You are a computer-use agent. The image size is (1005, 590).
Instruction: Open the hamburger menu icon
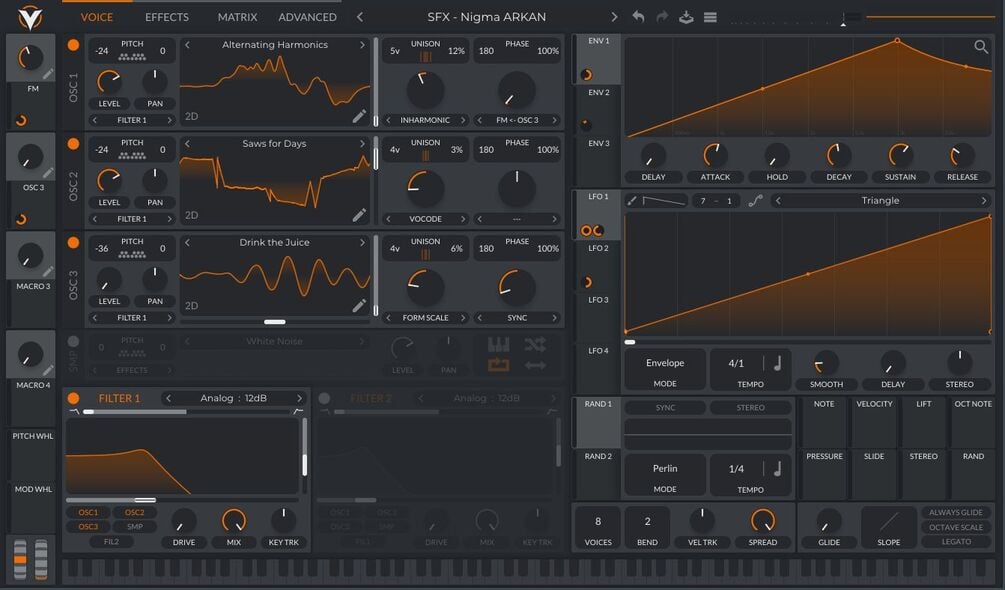(x=710, y=17)
